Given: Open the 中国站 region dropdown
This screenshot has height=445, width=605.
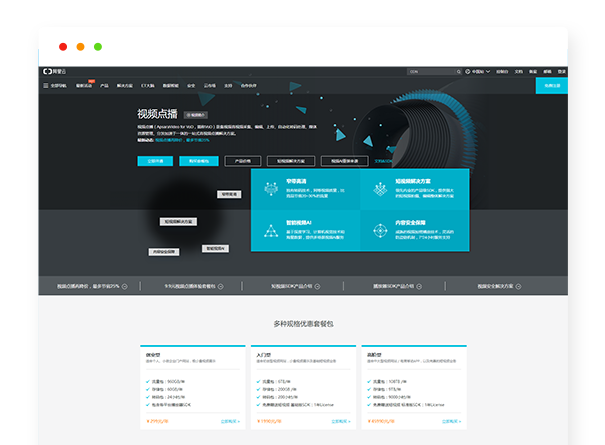Looking at the screenshot, I should point(478,72).
